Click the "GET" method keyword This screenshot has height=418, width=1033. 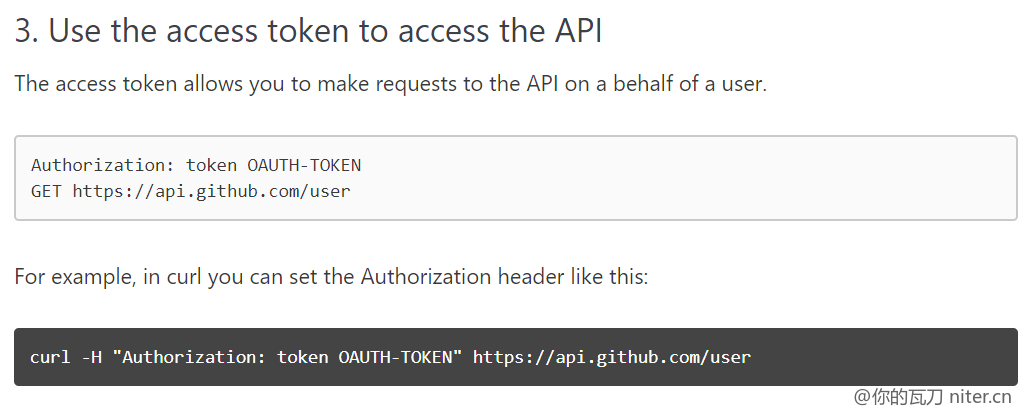click(46, 190)
